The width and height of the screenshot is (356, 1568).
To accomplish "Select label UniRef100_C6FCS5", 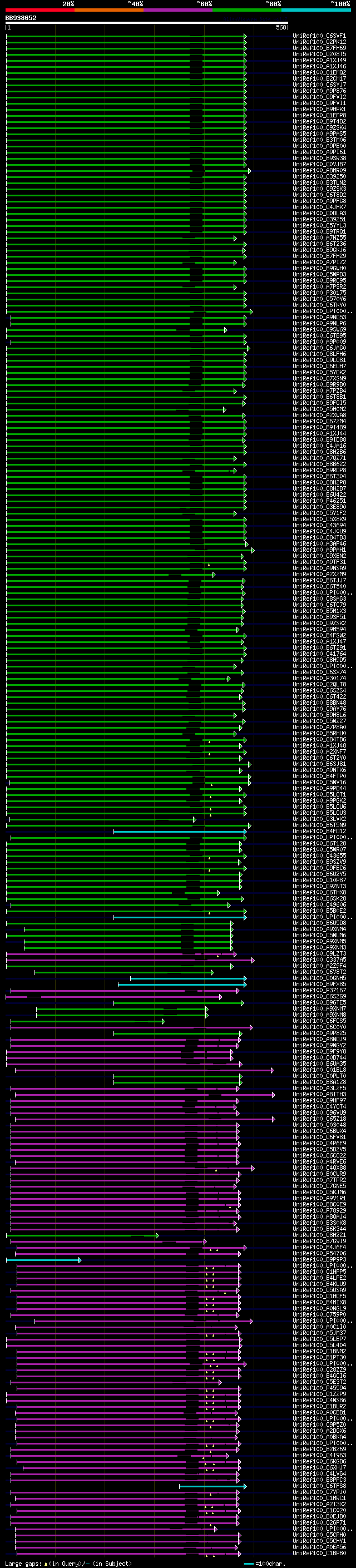I will tap(319, 1021).
